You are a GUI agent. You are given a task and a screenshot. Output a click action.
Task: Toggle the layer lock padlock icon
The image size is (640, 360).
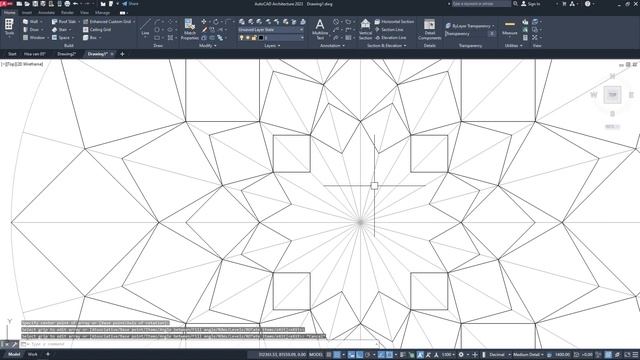(x=254, y=38)
